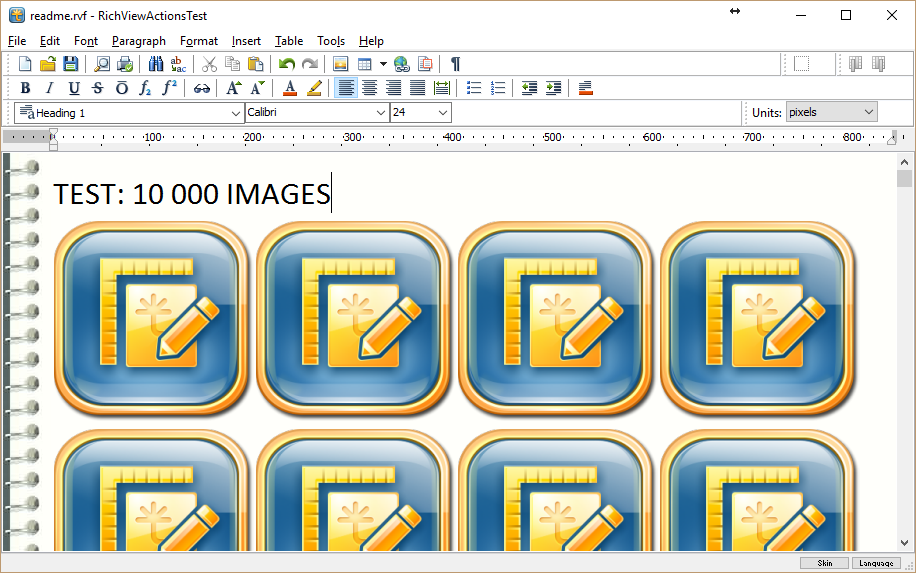This screenshot has height=573, width=916.
Task: Click the font size 24 field
Action: coord(412,113)
